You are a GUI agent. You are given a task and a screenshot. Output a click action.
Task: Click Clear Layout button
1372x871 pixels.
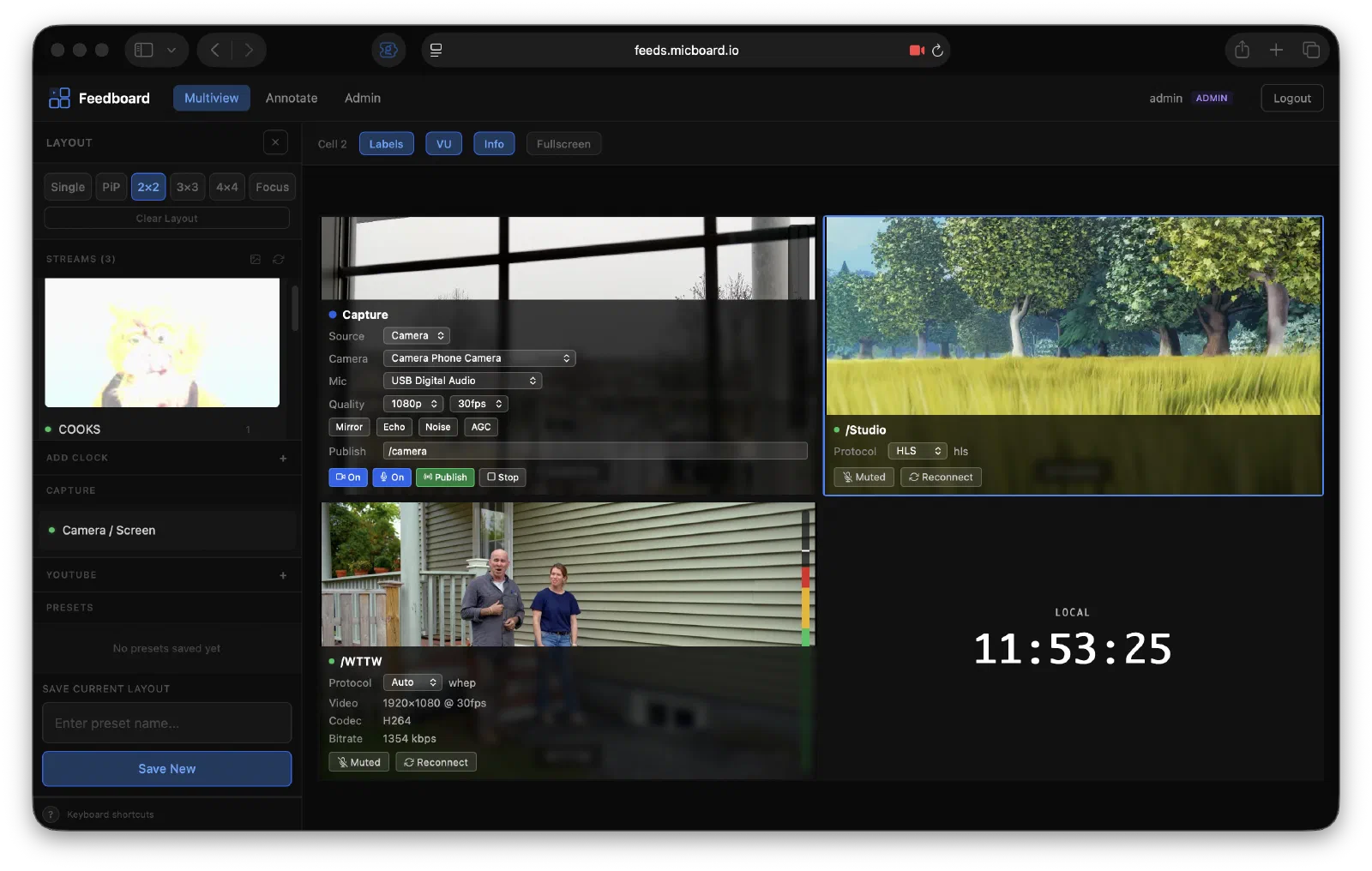167,219
